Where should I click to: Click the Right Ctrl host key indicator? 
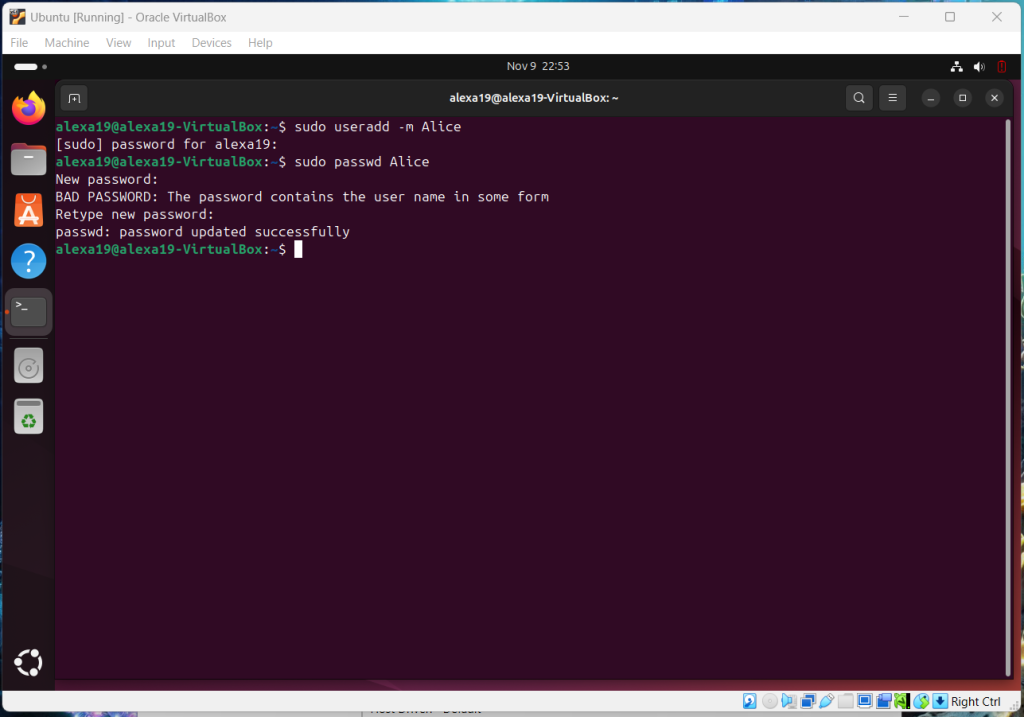coord(974,702)
